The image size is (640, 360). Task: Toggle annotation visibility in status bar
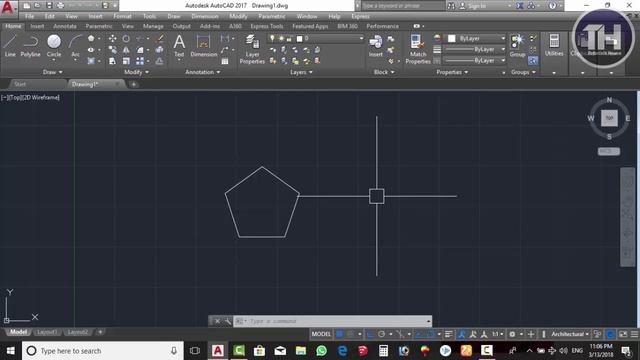click(x=462, y=334)
